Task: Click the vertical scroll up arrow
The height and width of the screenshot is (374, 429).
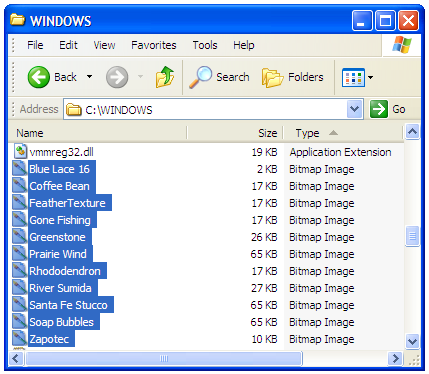Action: (412, 132)
